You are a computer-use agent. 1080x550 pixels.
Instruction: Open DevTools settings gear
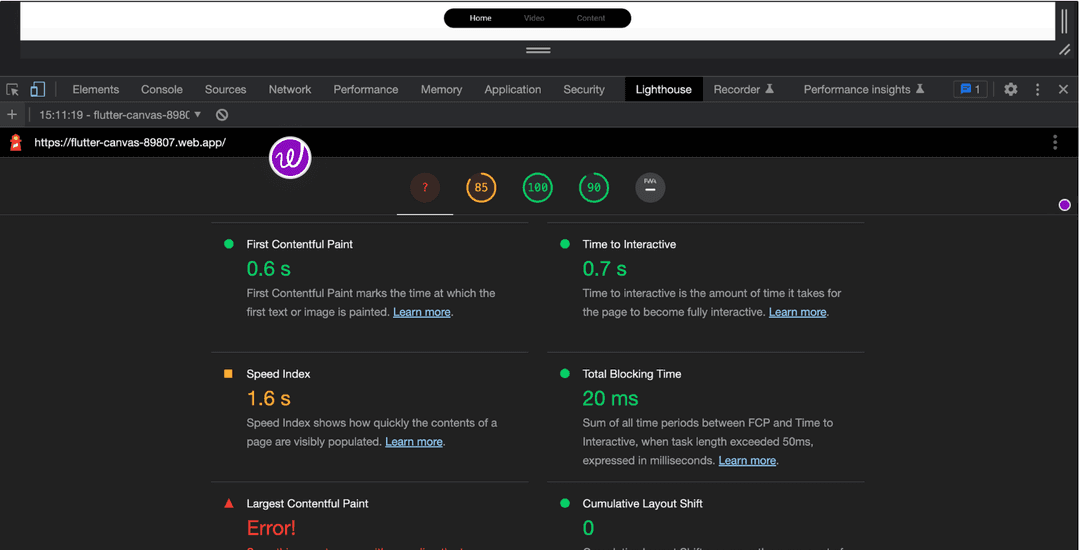[1011, 89]
